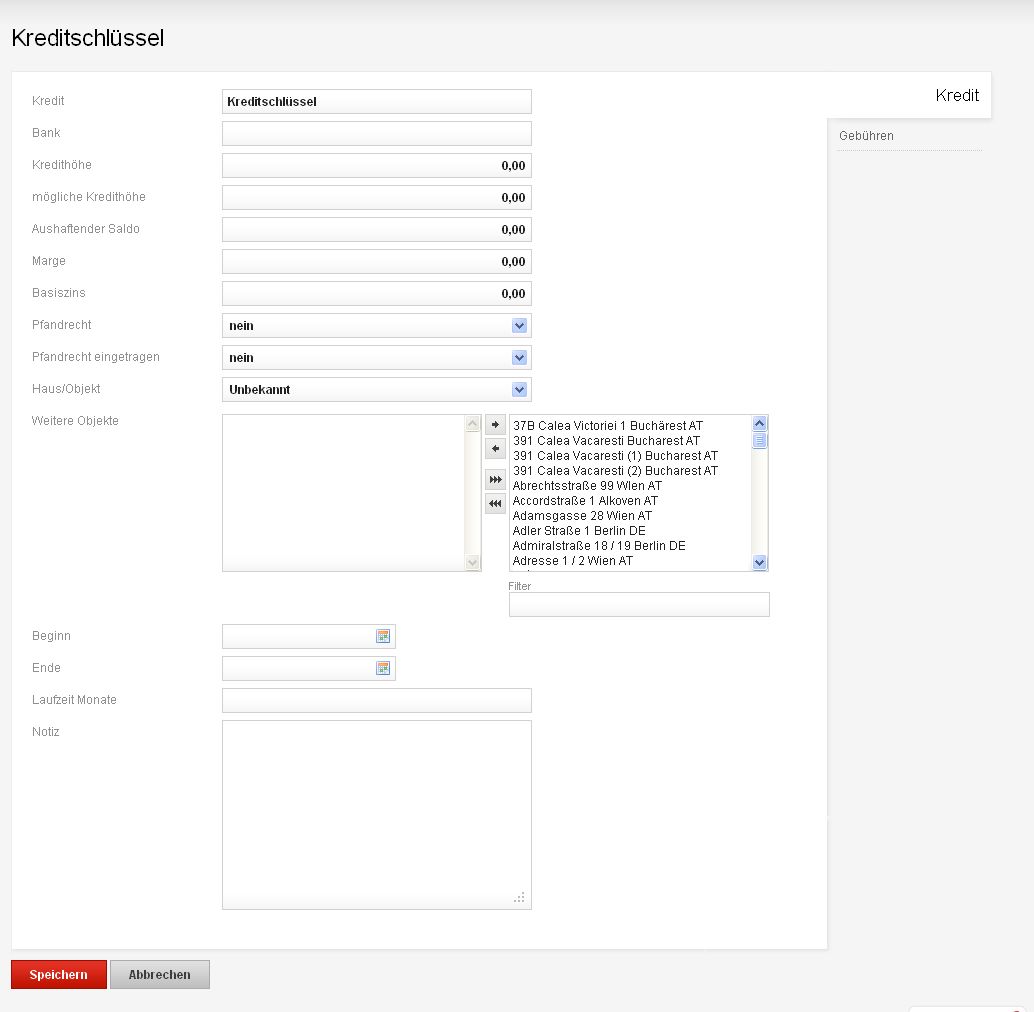Click the triple right arrows move-all button
The height and width of the screenshot is (1012, 1034).
pyautogui.click(x=495, y=480)
